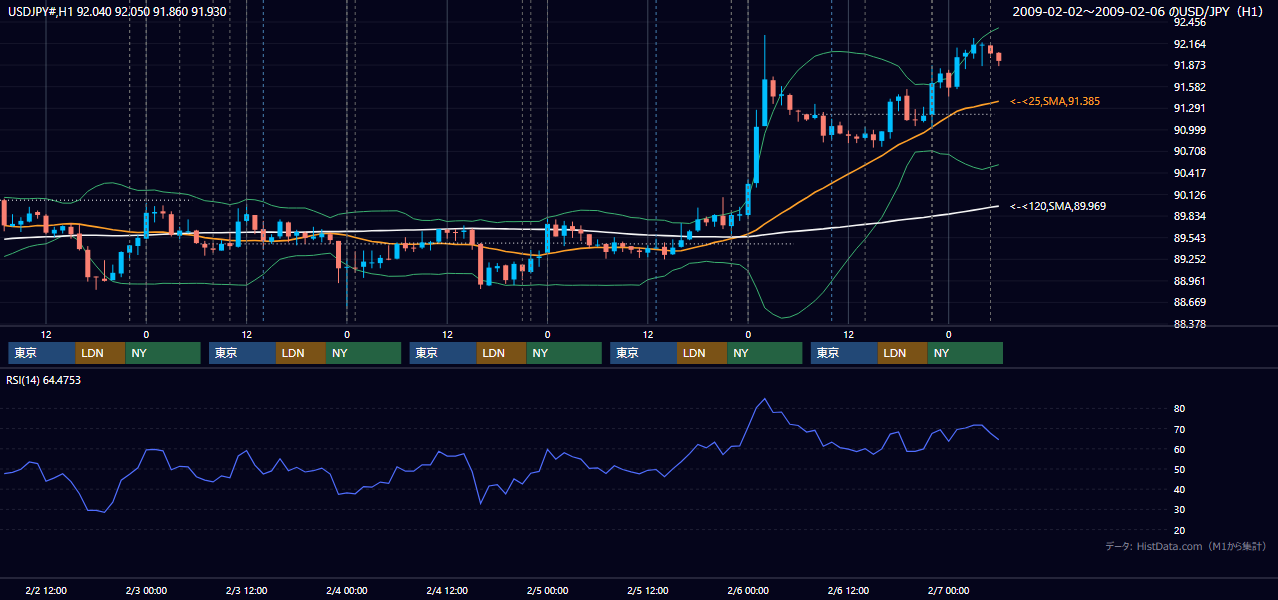1278x600 pixels.
Task: Click the RSI 30 level label
Action: (1180, 510)
